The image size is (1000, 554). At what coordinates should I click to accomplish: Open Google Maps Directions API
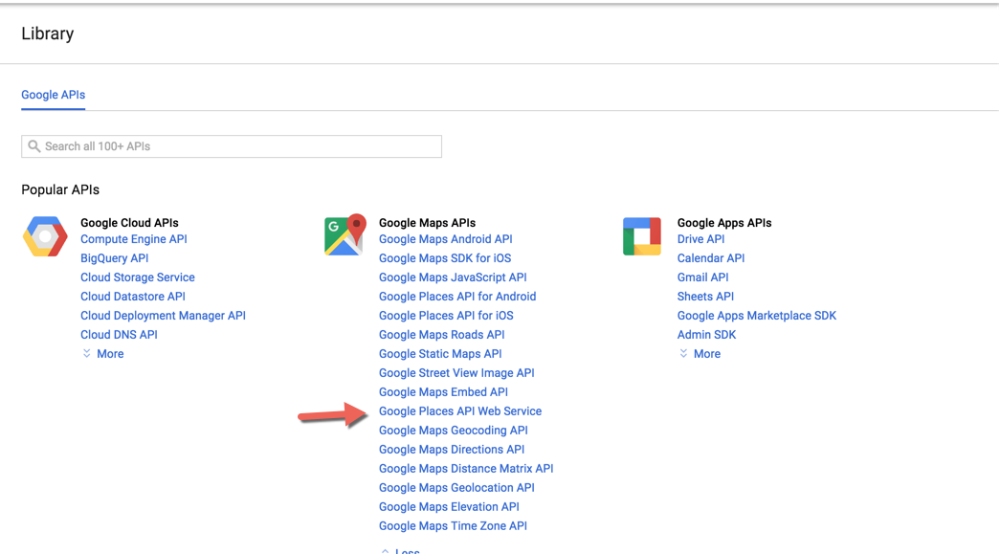click(x=452, y=449)
